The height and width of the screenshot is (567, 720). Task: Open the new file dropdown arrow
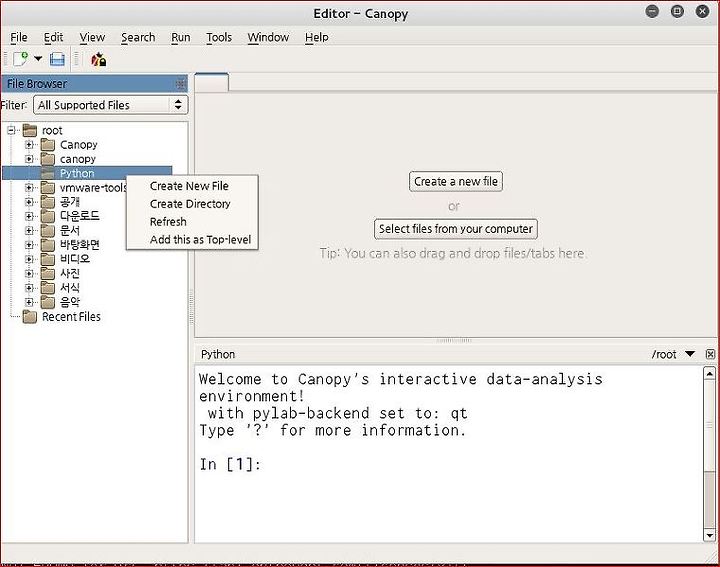pos(38,59)
